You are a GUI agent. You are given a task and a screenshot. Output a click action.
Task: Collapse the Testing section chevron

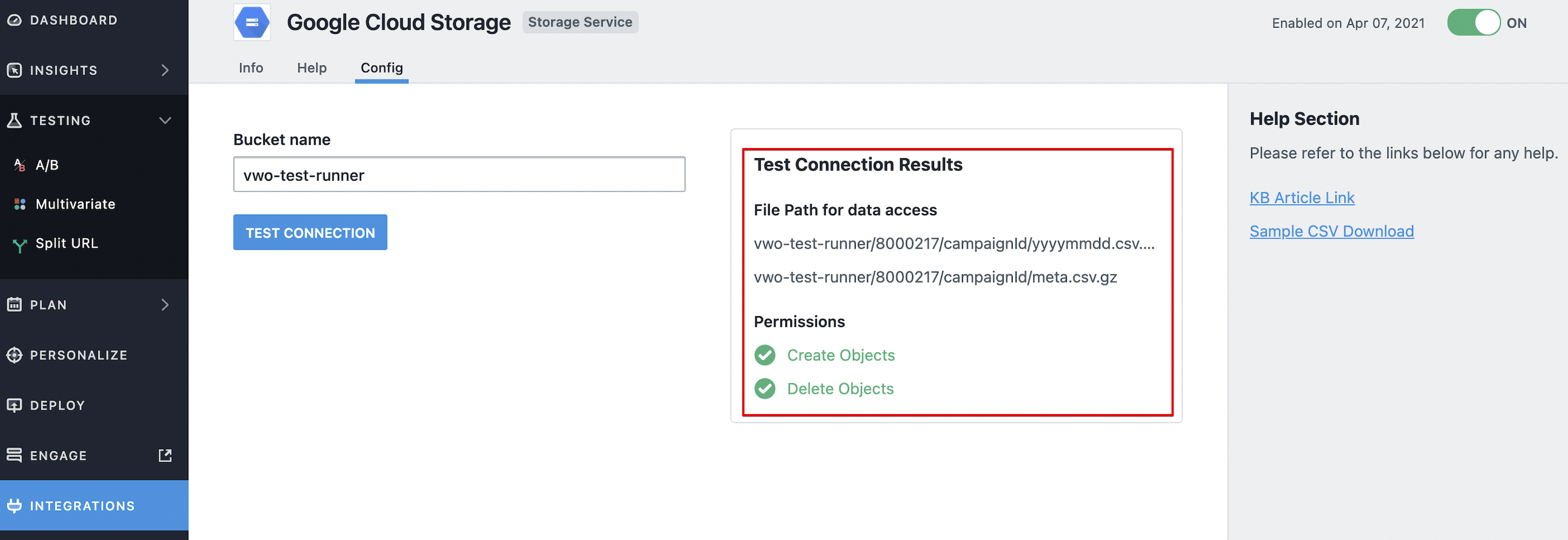coord(165,120)
